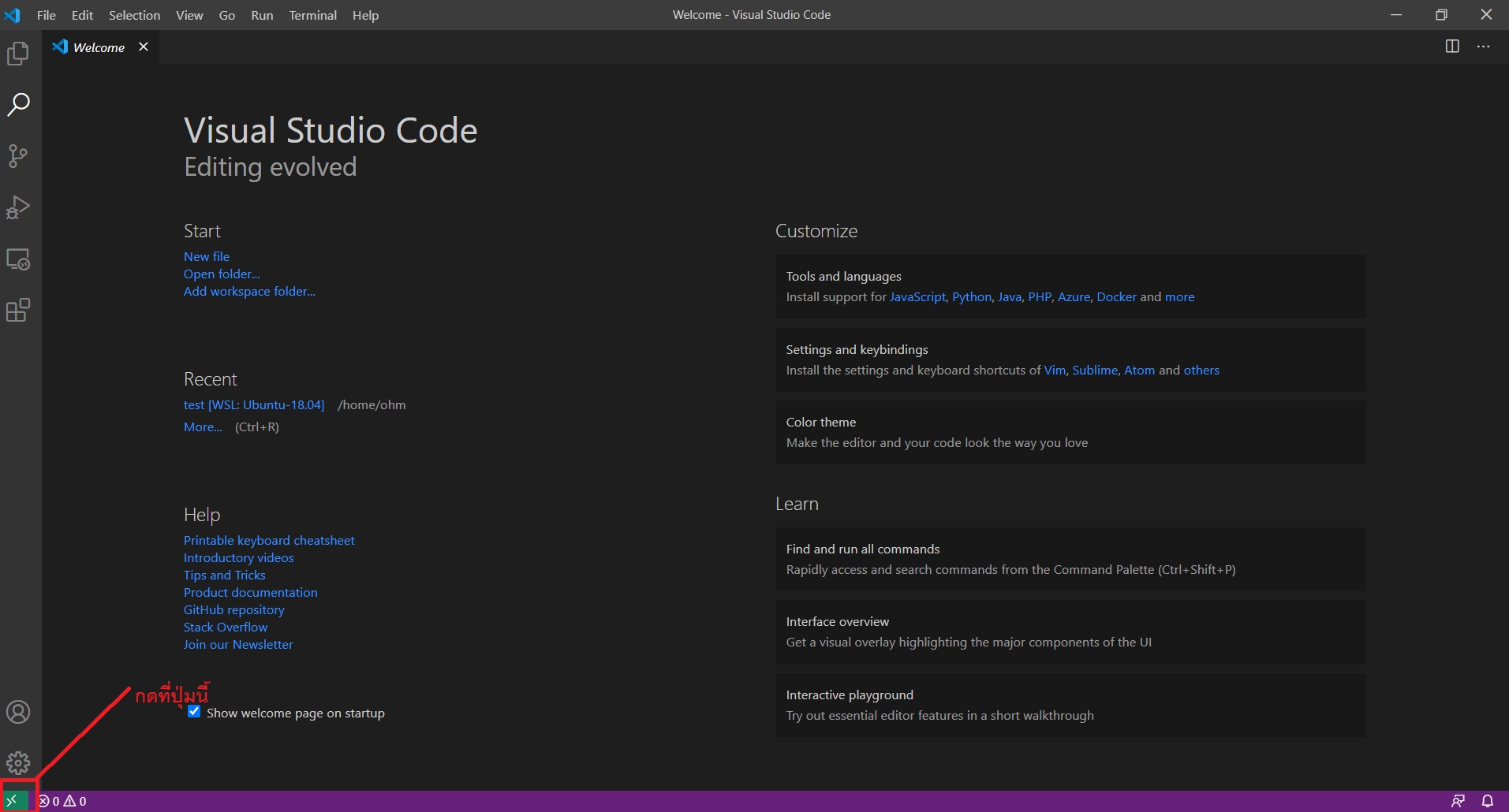Click the More... recent link
The height and width of the screenshot is (812, 1509).
click(203, 427)
